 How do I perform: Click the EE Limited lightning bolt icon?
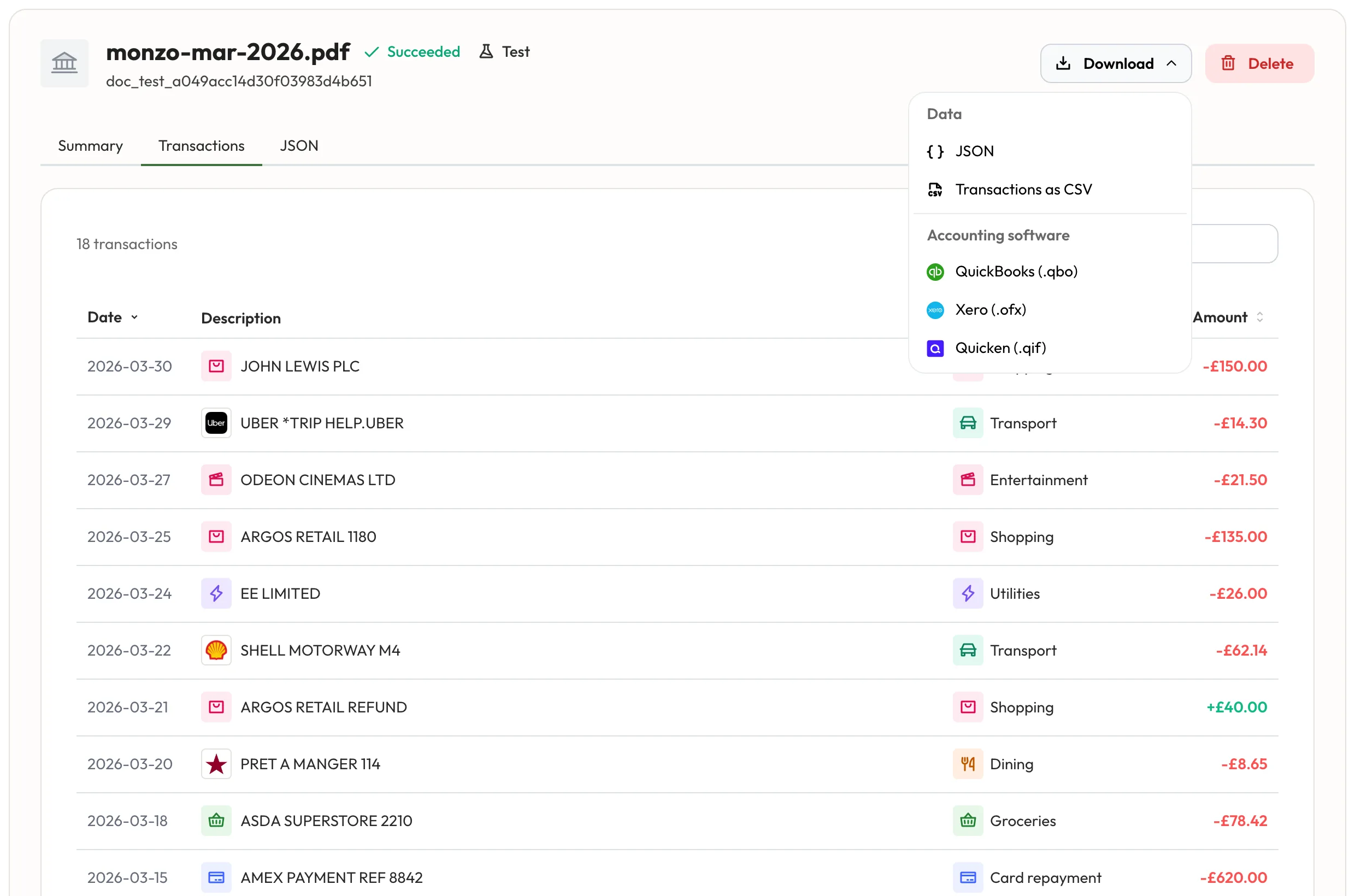(216, 594)
